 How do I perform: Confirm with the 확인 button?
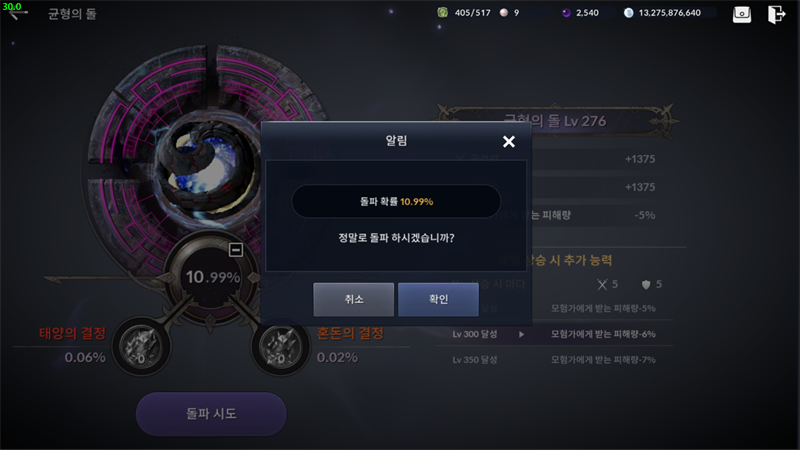[x=438, y=299]
